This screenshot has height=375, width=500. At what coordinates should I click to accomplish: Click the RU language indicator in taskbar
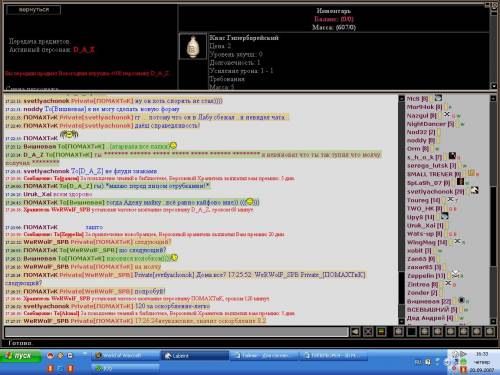click(418, 362)
